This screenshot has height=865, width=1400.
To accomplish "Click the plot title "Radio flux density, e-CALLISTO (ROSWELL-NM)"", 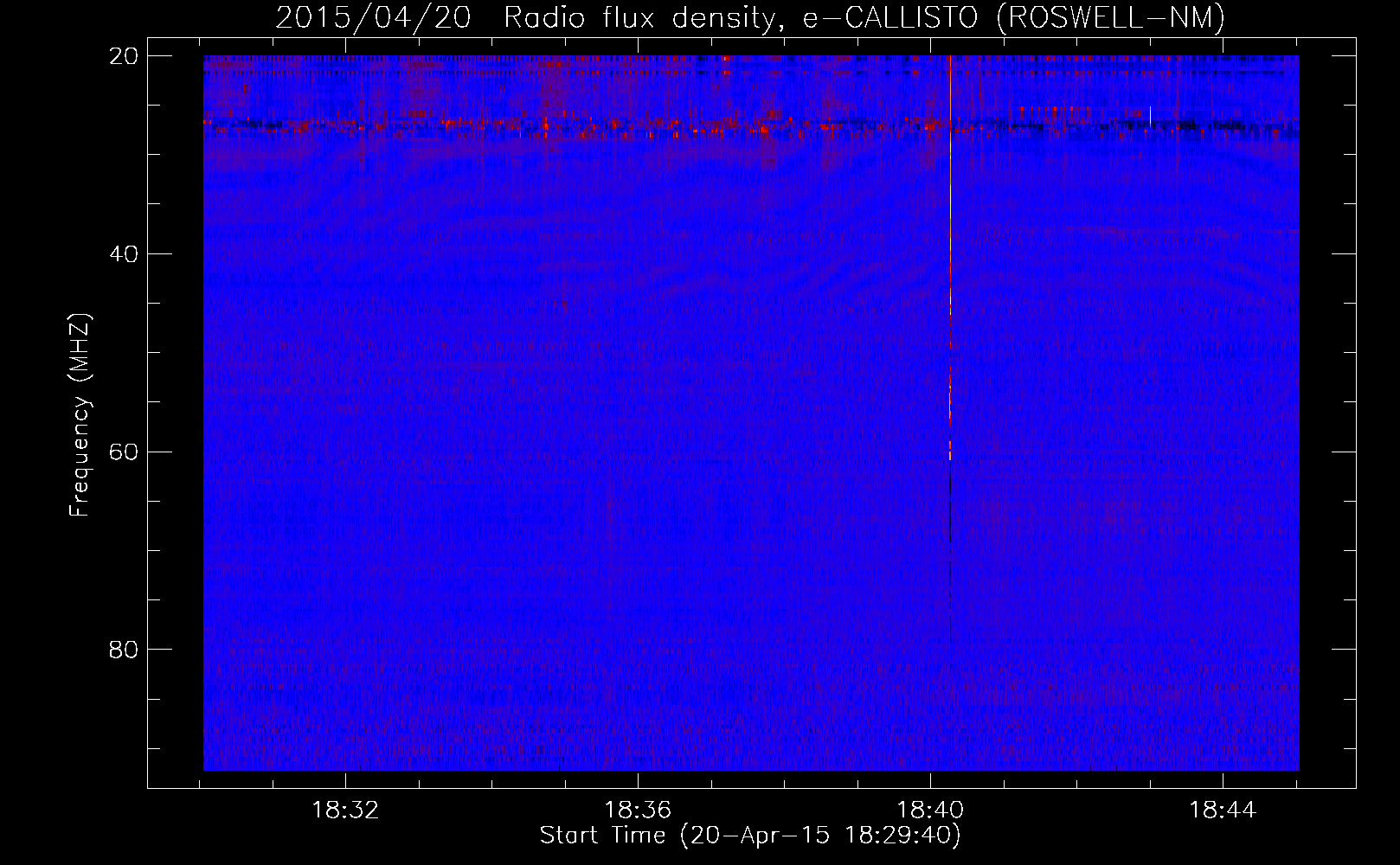I will click(864, 17).
